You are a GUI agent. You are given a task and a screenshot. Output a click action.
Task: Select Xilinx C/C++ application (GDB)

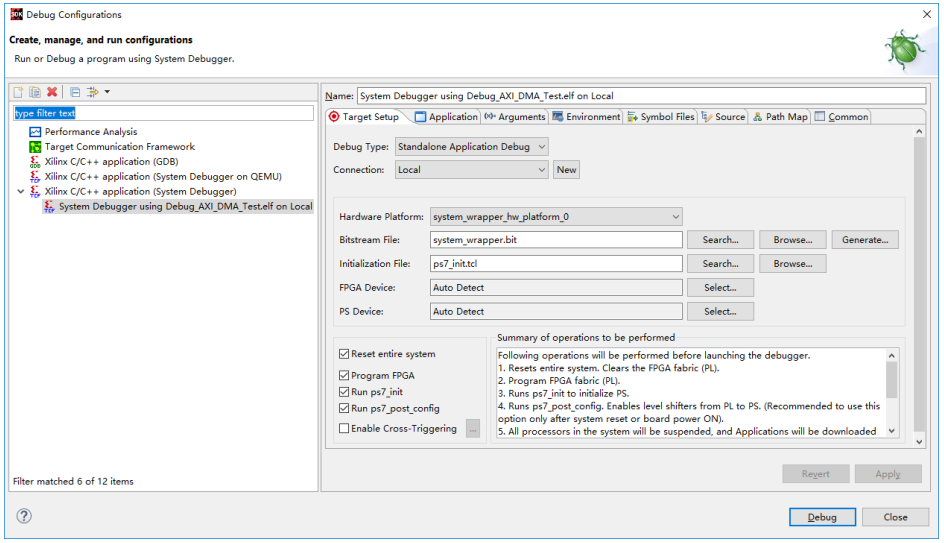point(111,162)
